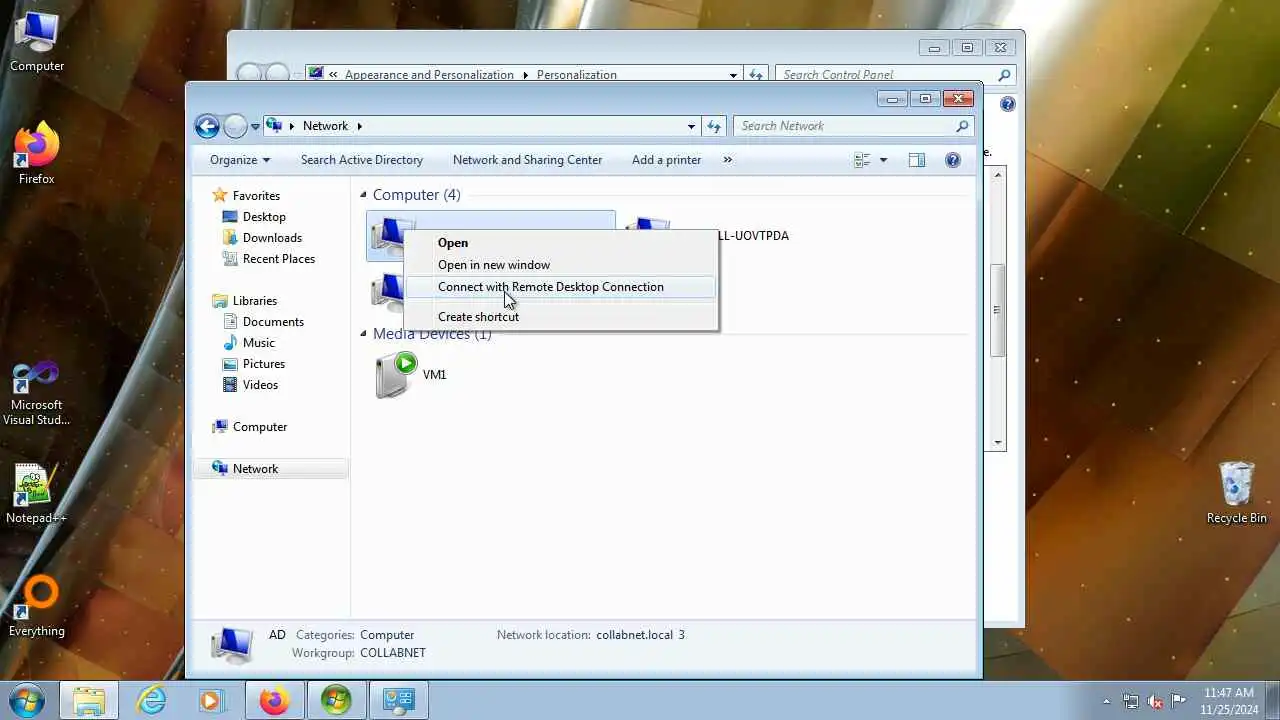Switch to Firefox in the taskbar
The image size is (1280, 720).
click(x=274, y=700)
